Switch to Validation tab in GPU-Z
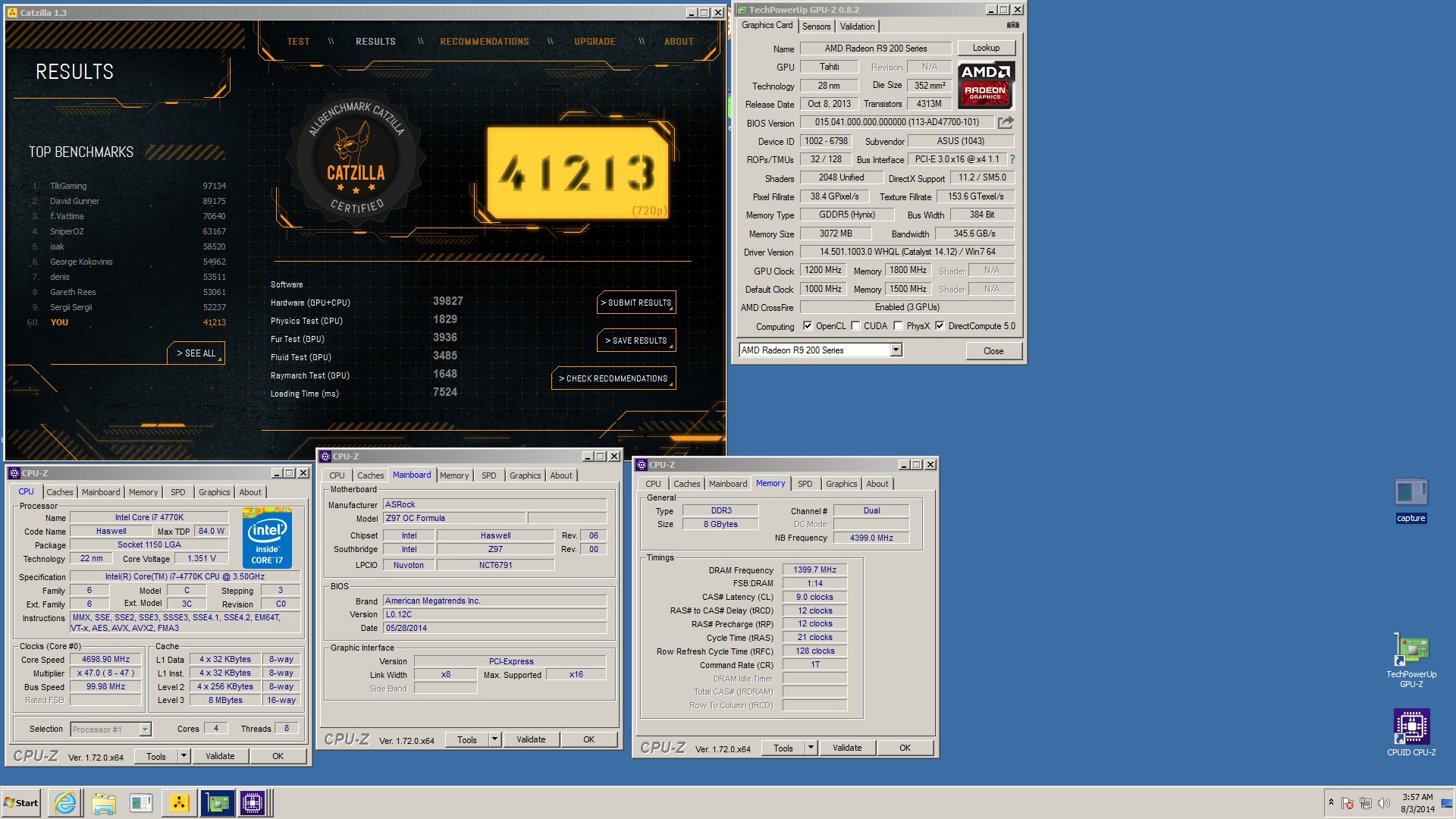 (x=857, y=27)
